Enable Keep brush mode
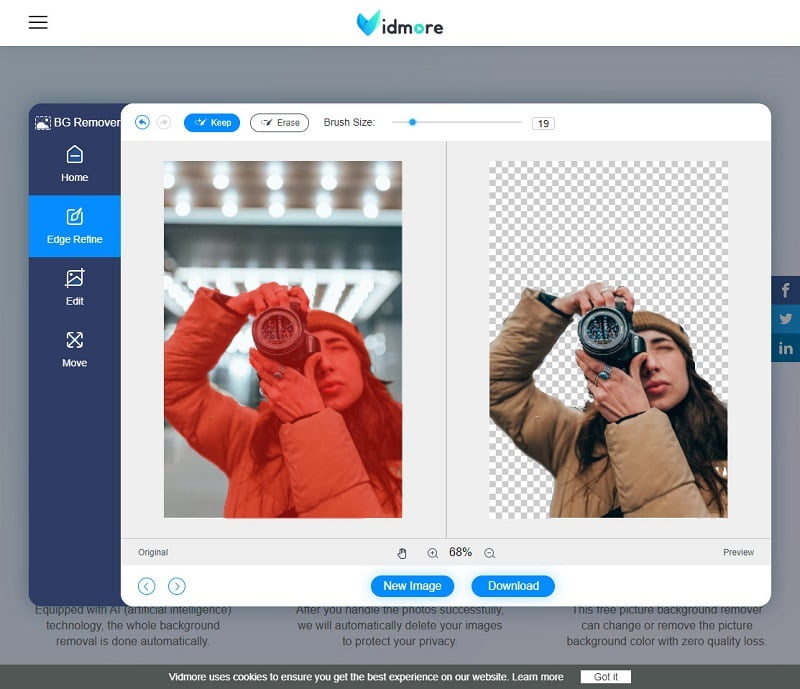Image resolution: width=800 pixels, height=689 pixels. click(x=211, y=122)
